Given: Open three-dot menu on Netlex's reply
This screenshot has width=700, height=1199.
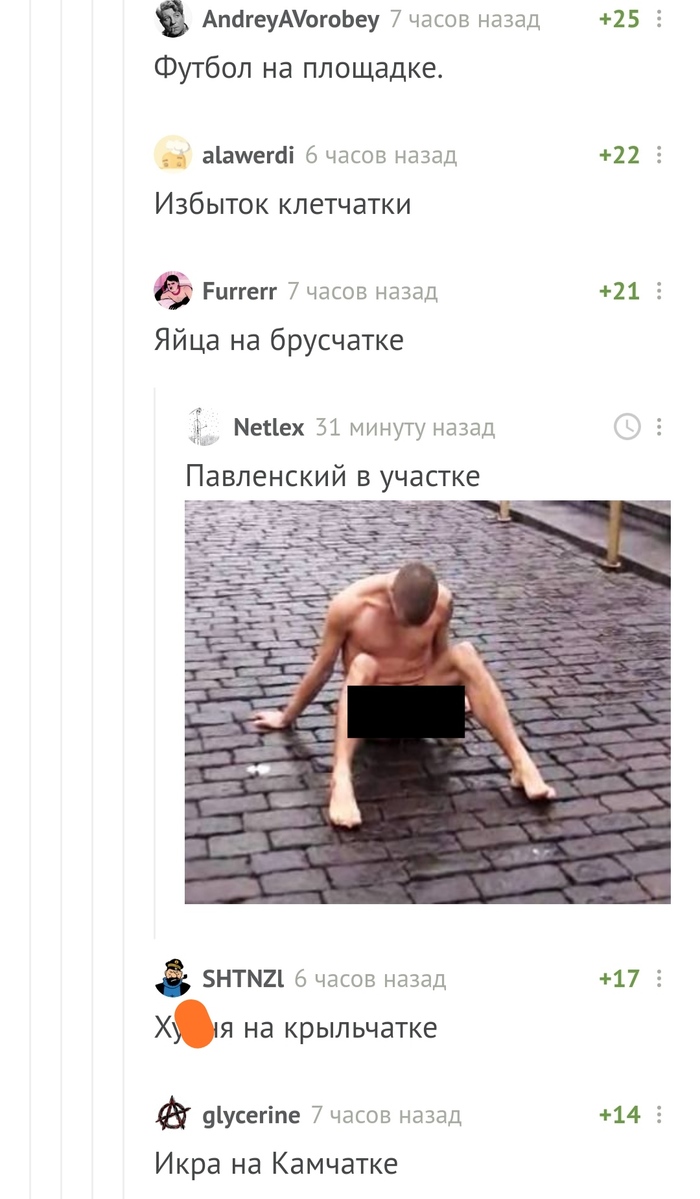Looking at the screenshot, I should [x=659, y=427].
